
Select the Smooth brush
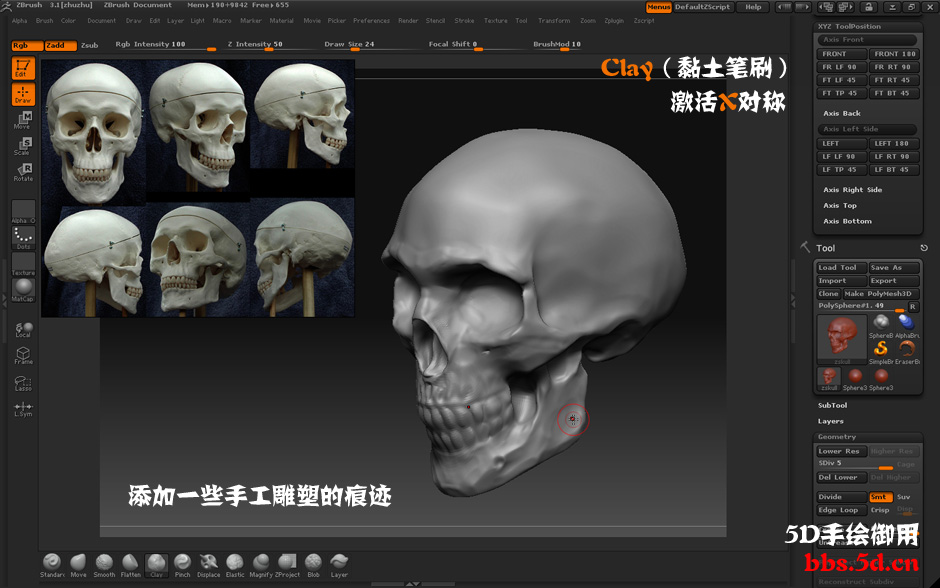pos(104,566)
